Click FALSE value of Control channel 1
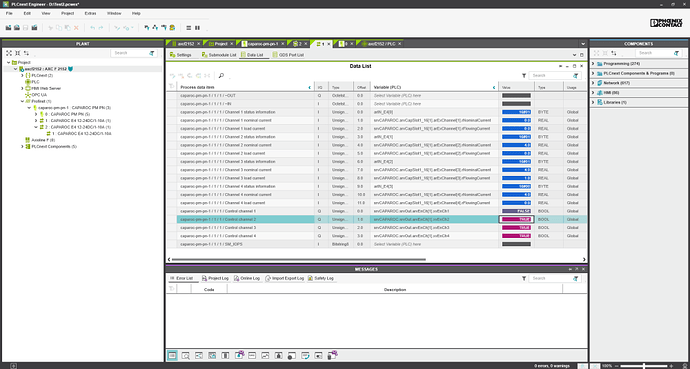 click(516, 211)
